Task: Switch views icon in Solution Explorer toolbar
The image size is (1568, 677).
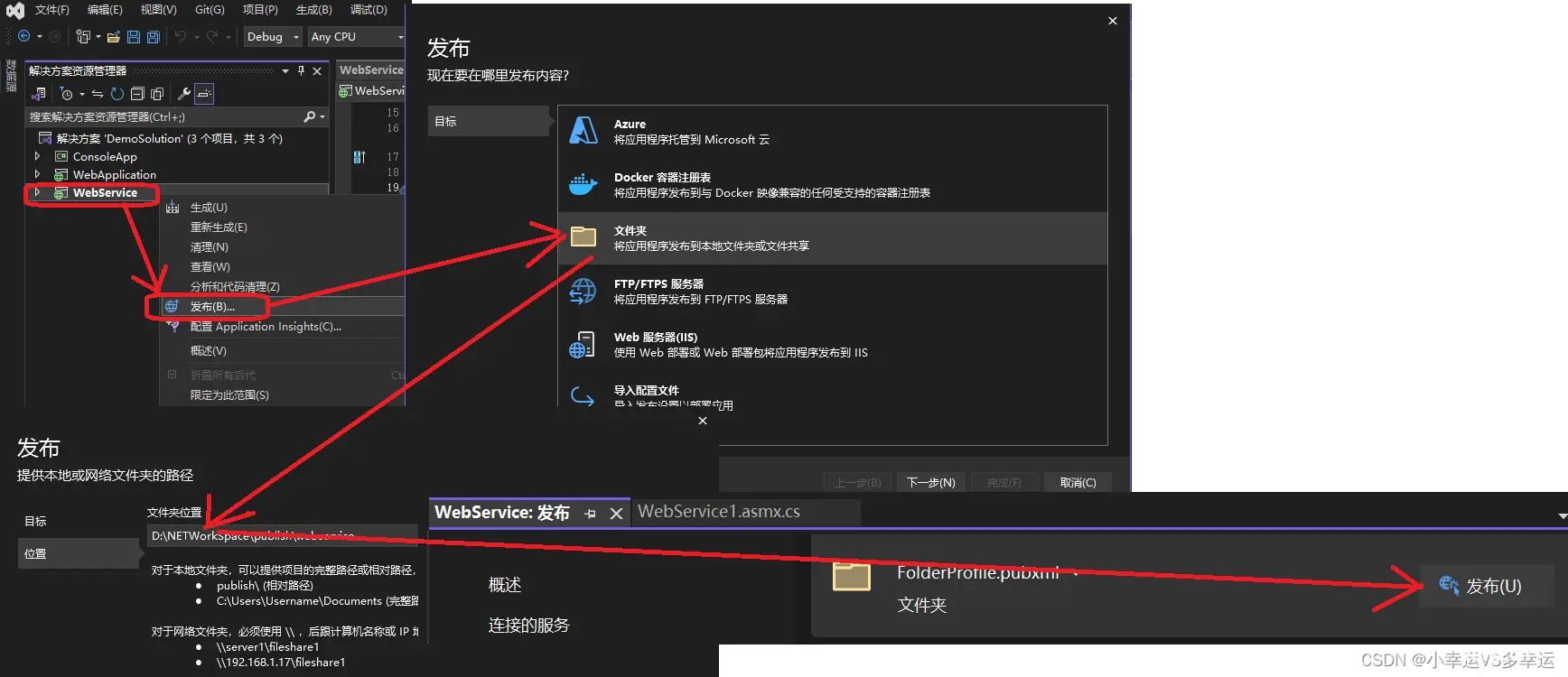Action: click(x=38, y=94)
